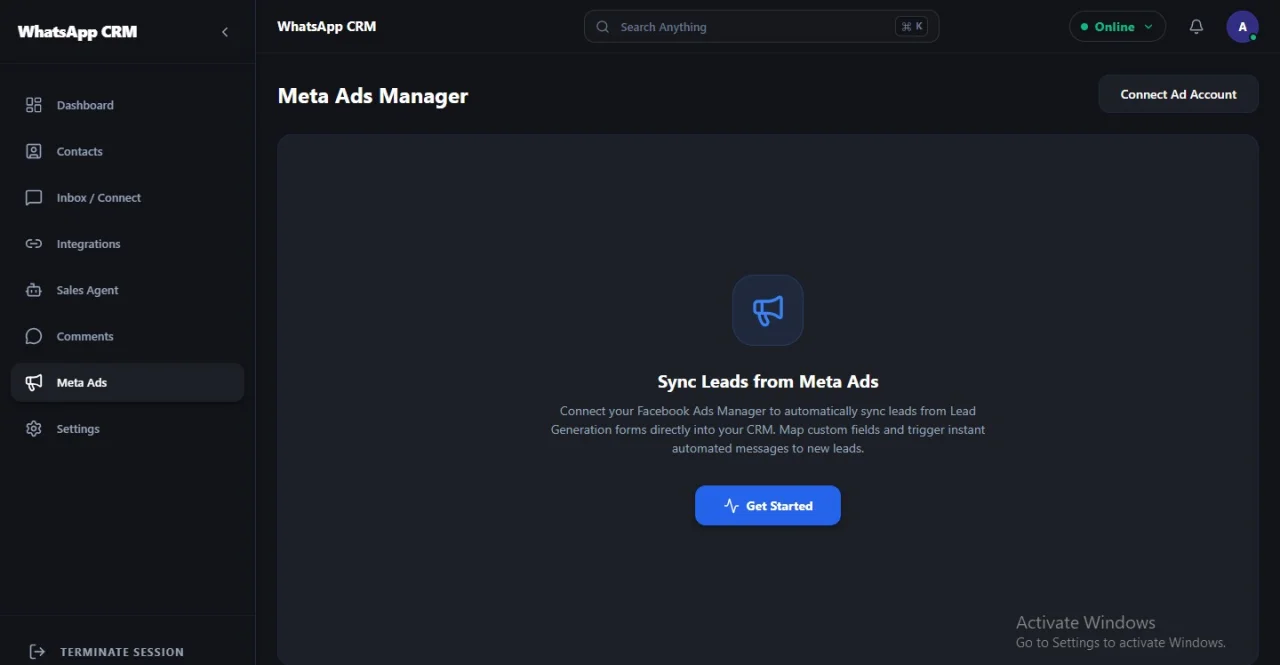Click the Dashboard grid icon
Viewport: 1280px width, 665px height.
click(34, 105)
